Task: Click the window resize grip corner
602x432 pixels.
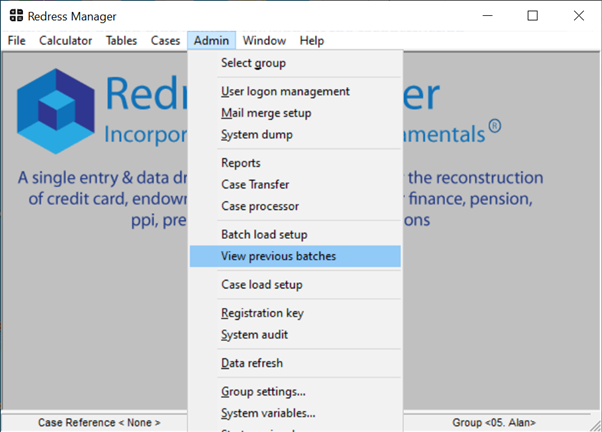Action: (x=596, y=426)
